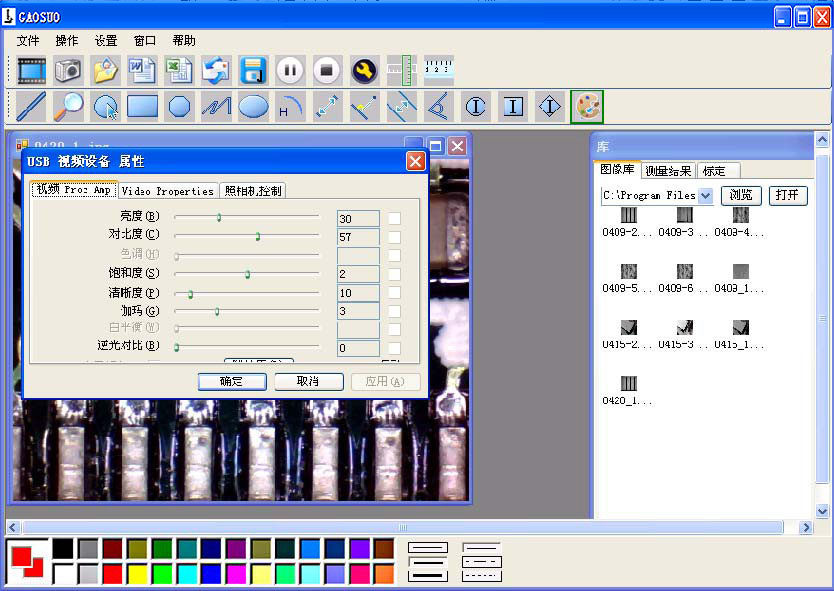Toggle the auto checkbox for 对比度 contrast
Screen dimensions: 834x591
coord(394,237)
